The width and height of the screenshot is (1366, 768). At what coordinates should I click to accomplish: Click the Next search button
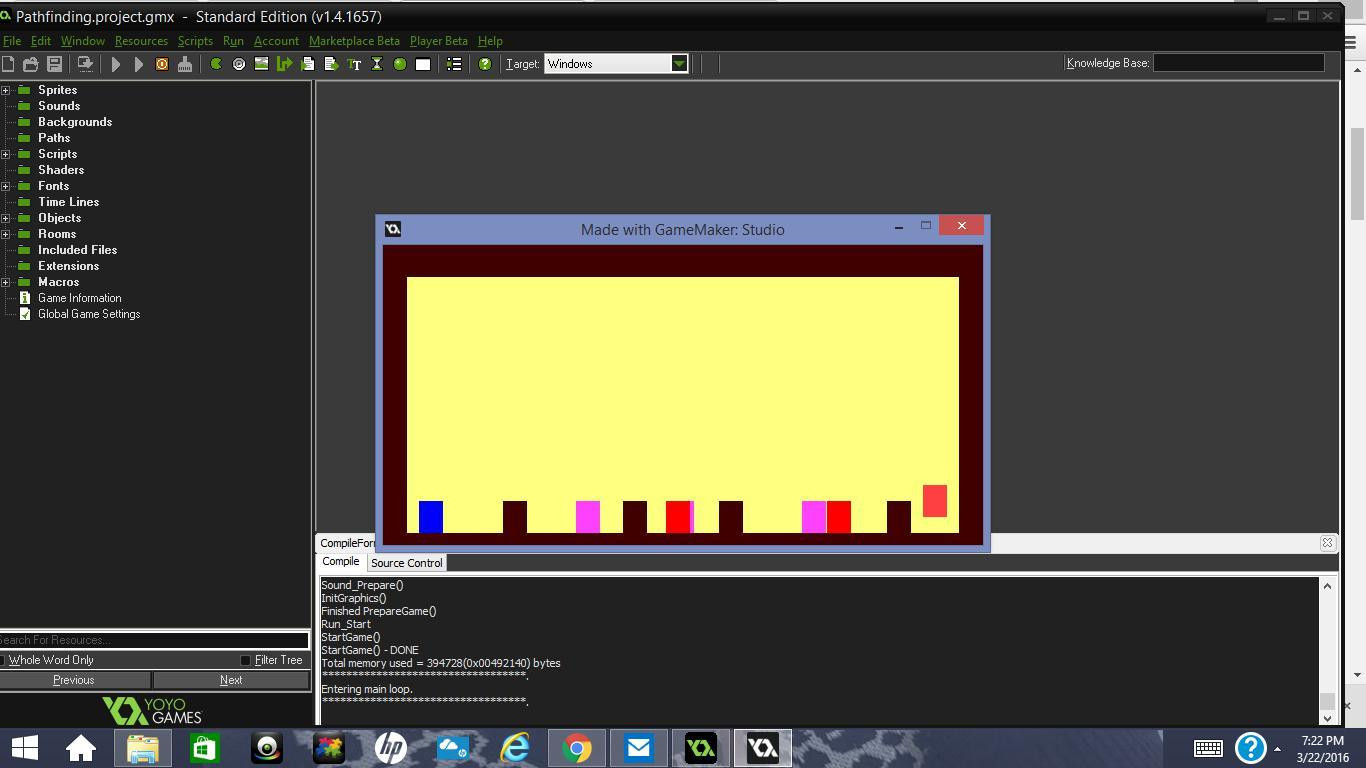[x=231, y=680]
